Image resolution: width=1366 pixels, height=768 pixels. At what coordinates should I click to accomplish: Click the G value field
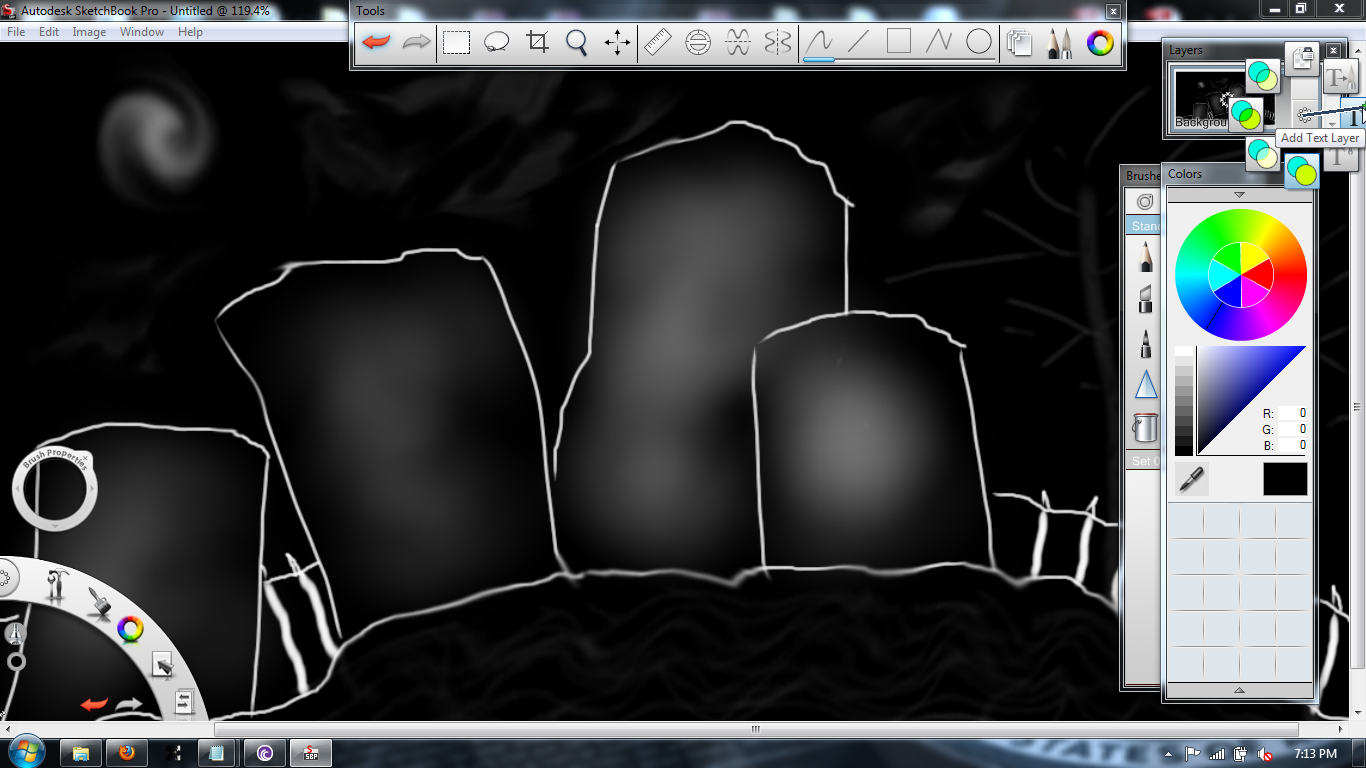click(1293, 429)
